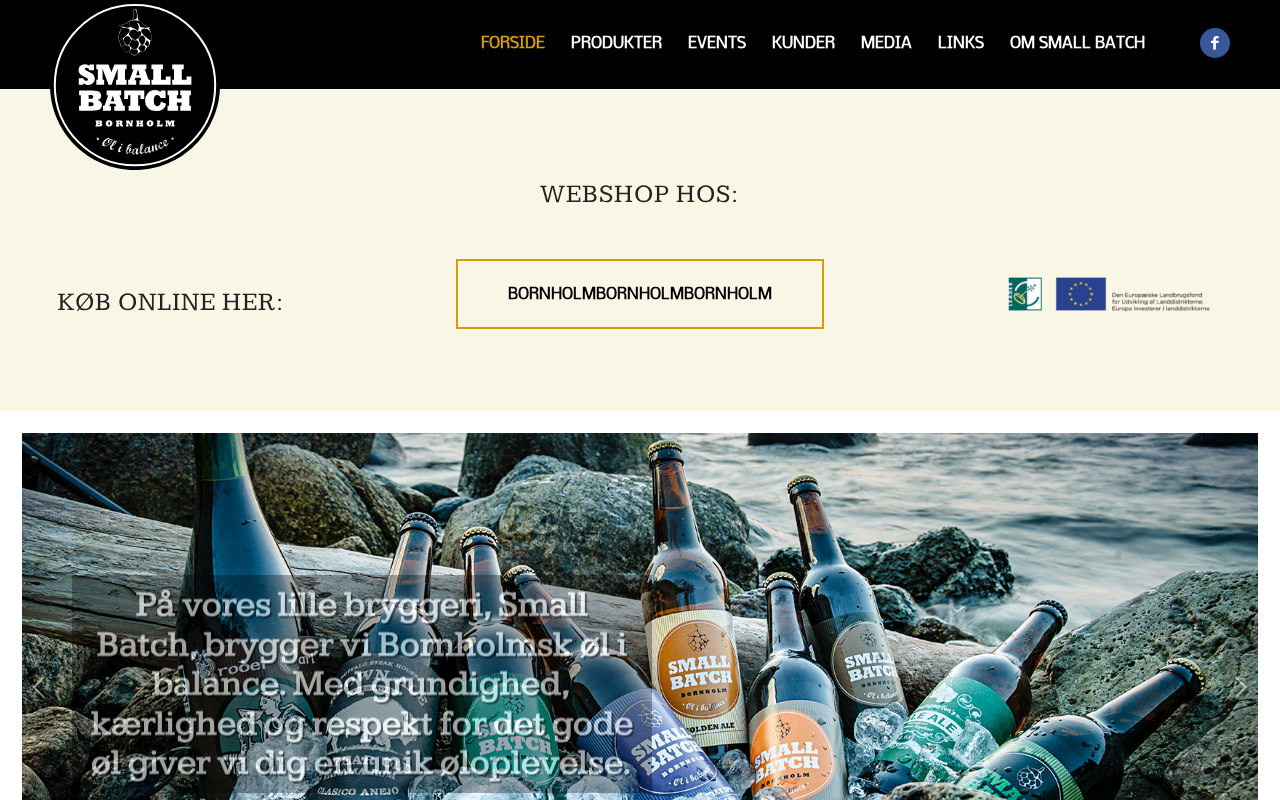
Task: Show previous slide with left arrow
Action: click(38, 688)
